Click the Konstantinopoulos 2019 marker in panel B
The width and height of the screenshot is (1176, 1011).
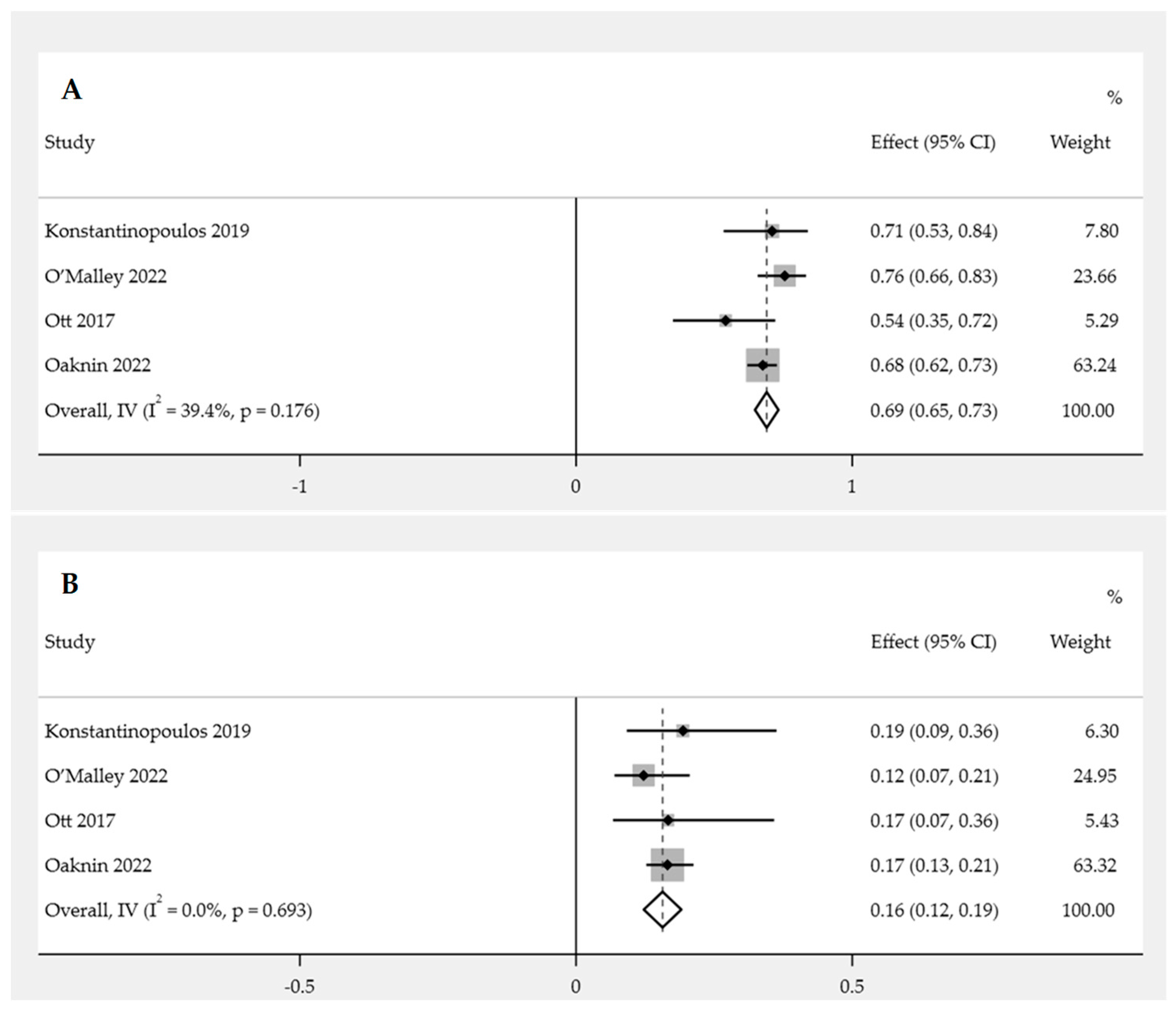coord(683,731)
